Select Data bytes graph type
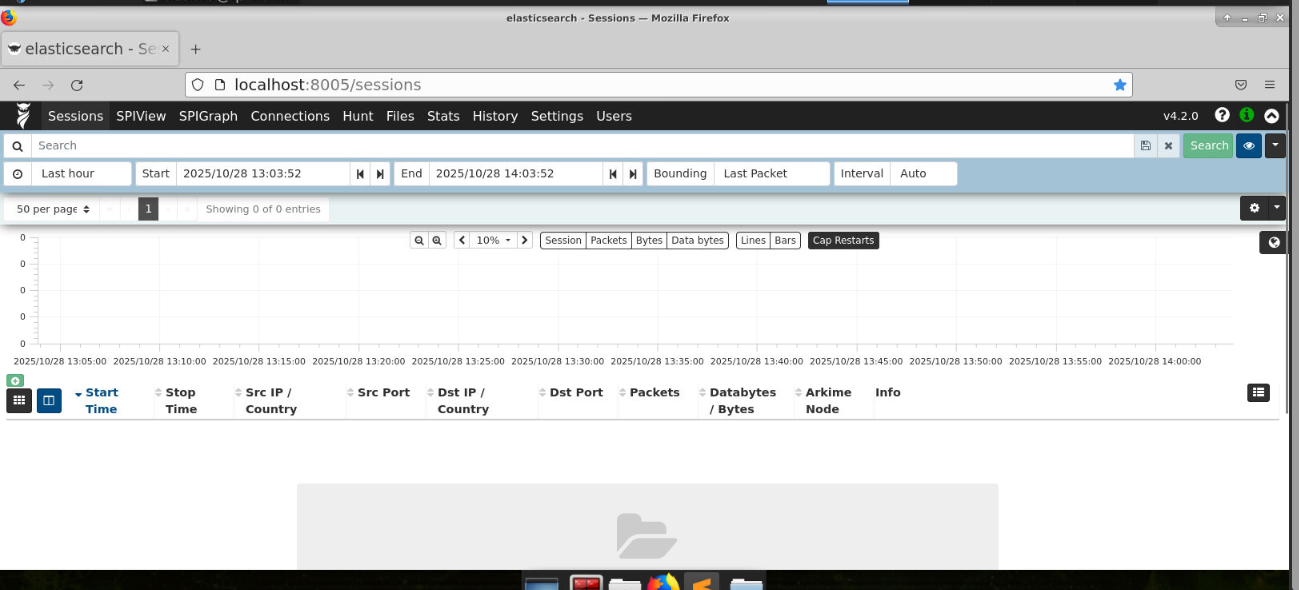 click(x=697, y=241)
